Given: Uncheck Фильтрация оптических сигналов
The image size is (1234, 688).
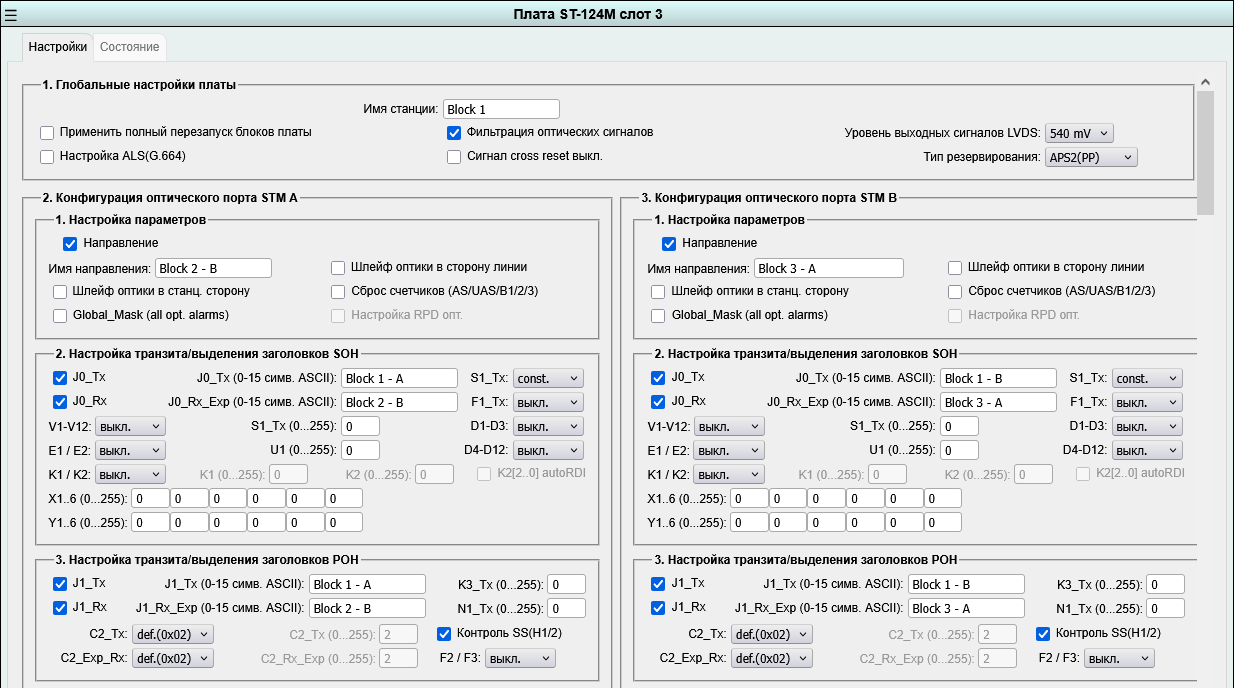Looking at the screenshot, I should pyautogui.click(x=454, y=132).
